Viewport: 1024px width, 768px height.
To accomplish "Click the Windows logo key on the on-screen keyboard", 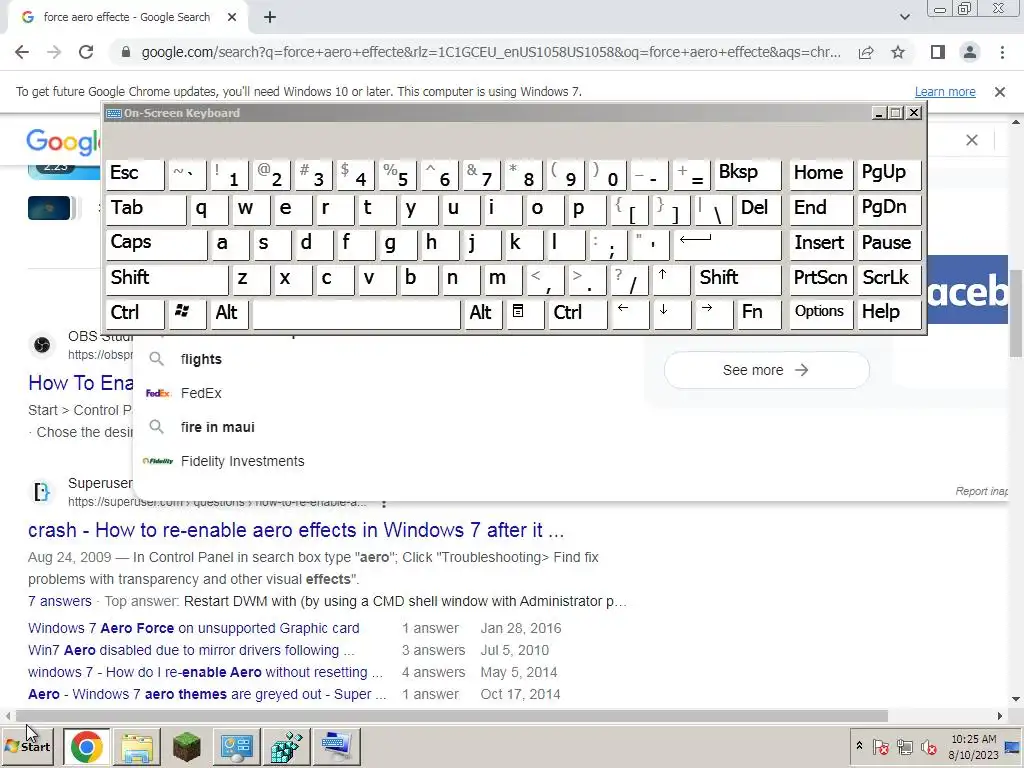I will pyautogui.click(x=187, y=313).
